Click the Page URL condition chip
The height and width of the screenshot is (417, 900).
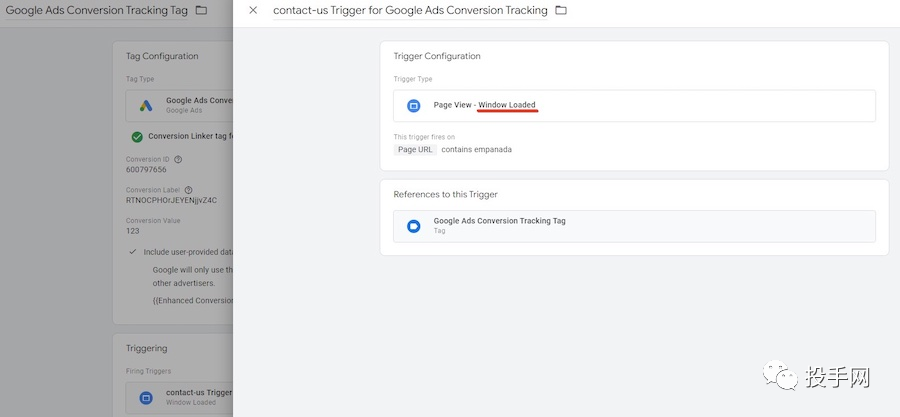click(415, 149)
